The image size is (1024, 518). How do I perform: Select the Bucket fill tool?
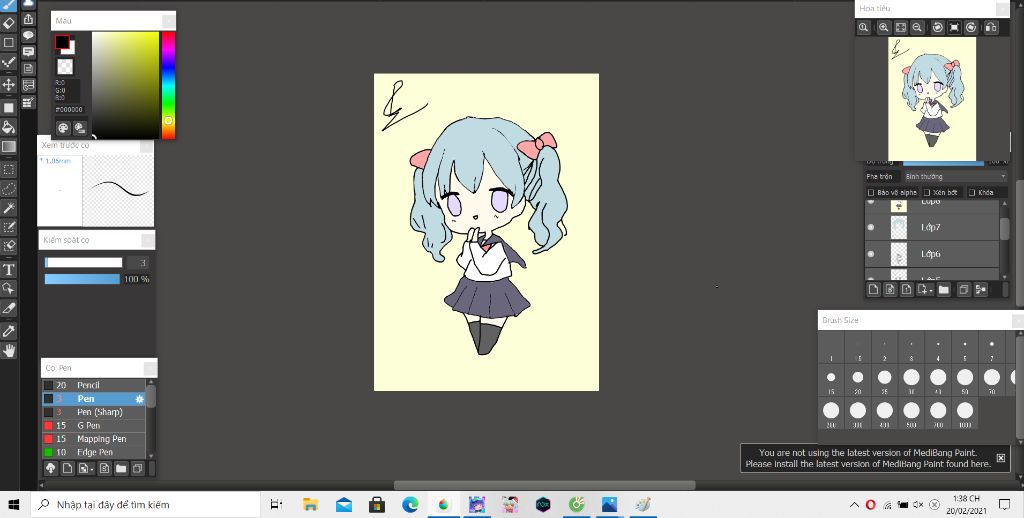click(8, 127)
